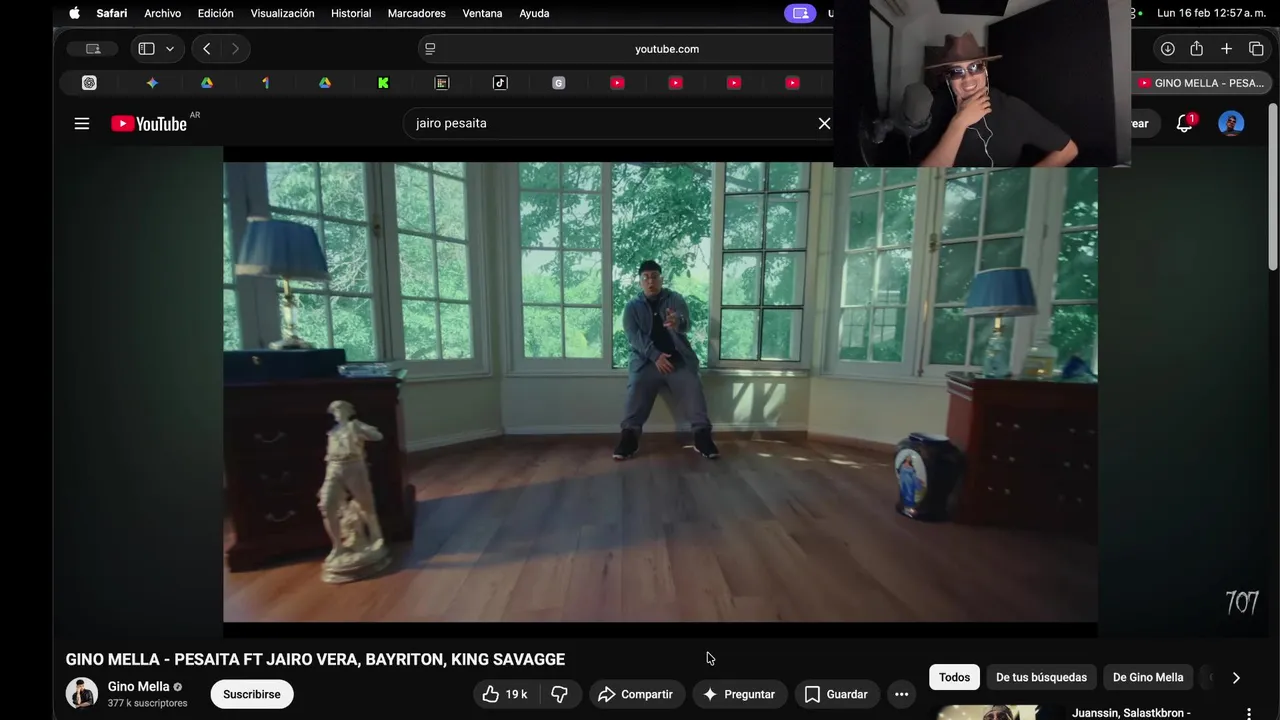The image size is (1280, 720).
Task: Like the video with thumbs up
Action: pos(505,694)
